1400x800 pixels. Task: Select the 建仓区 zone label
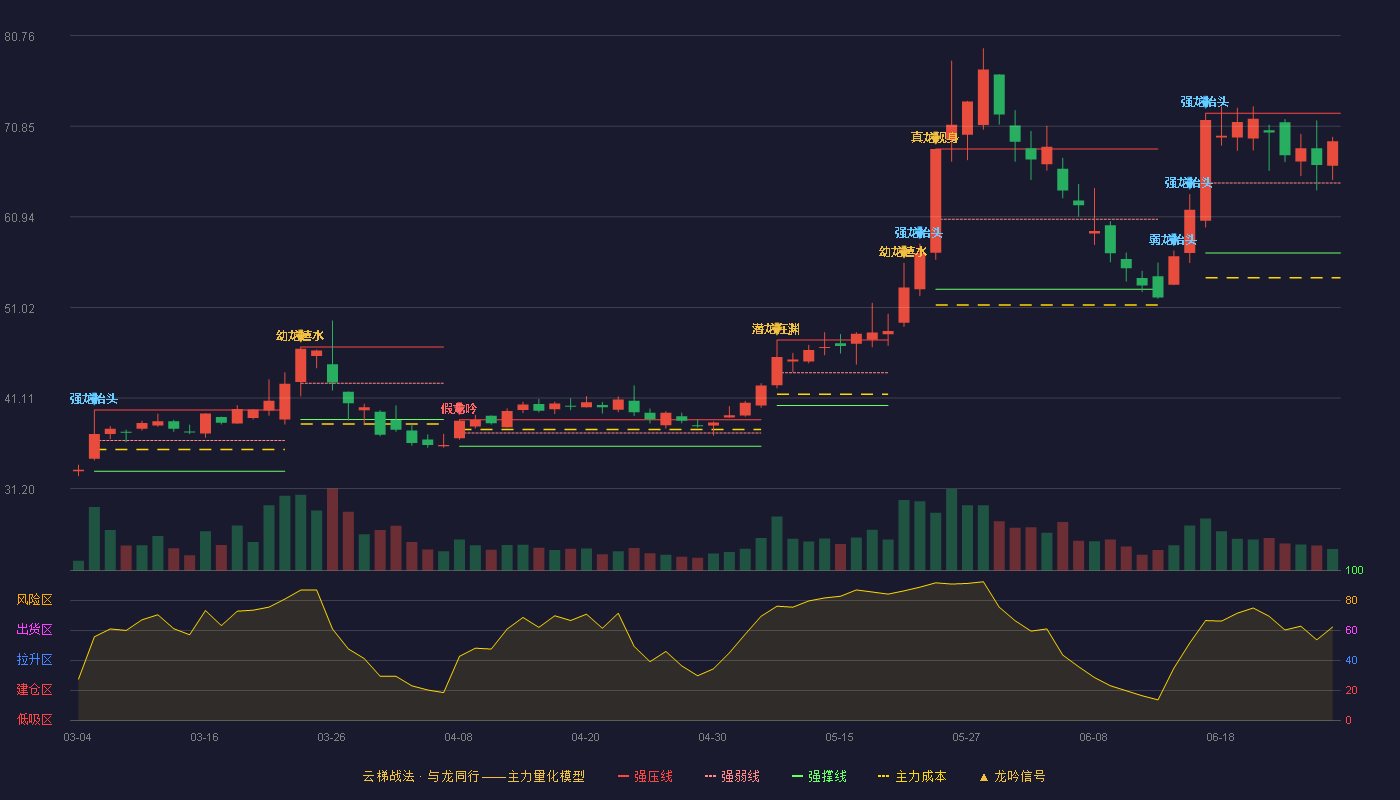click(x=34, y=690)
